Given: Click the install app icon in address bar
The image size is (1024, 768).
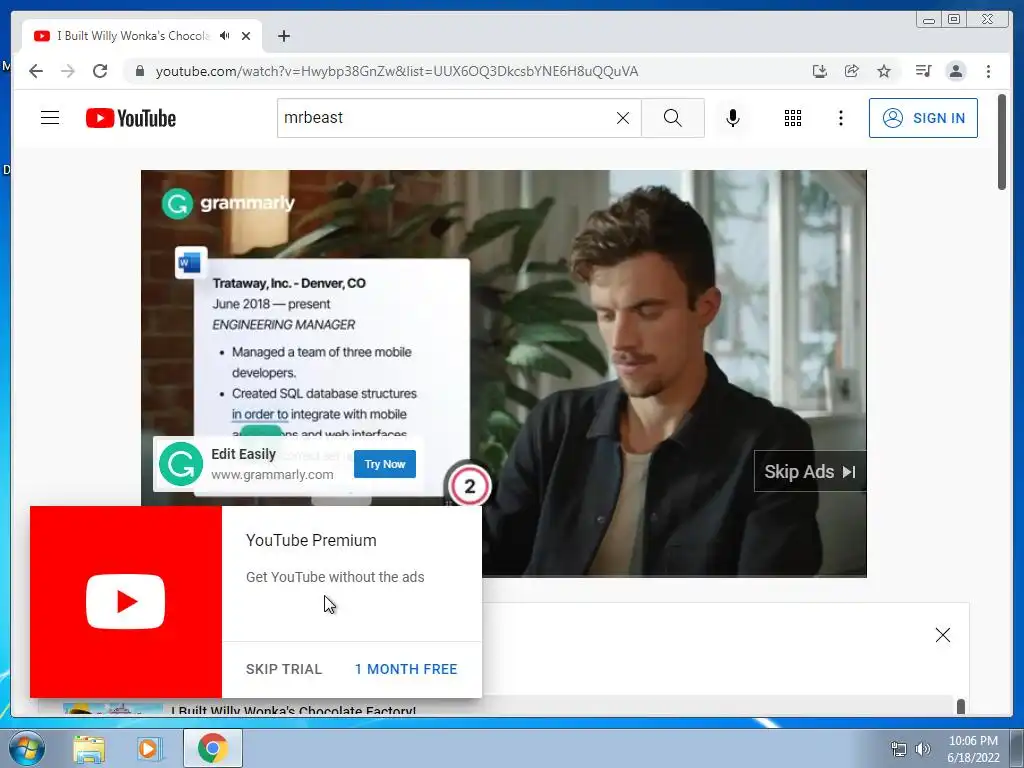Looking at the screenshot, I should 820,71.
